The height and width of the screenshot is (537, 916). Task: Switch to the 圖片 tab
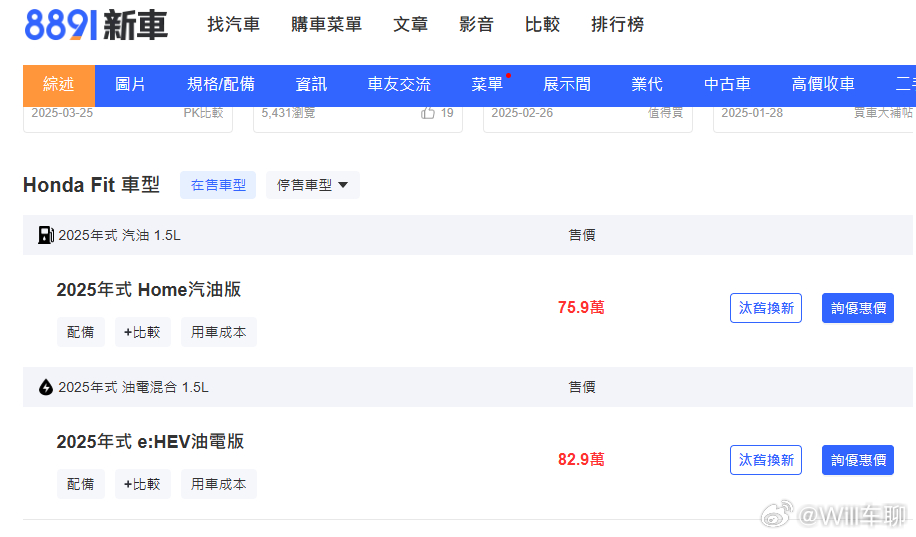click(x=130, y=85)
